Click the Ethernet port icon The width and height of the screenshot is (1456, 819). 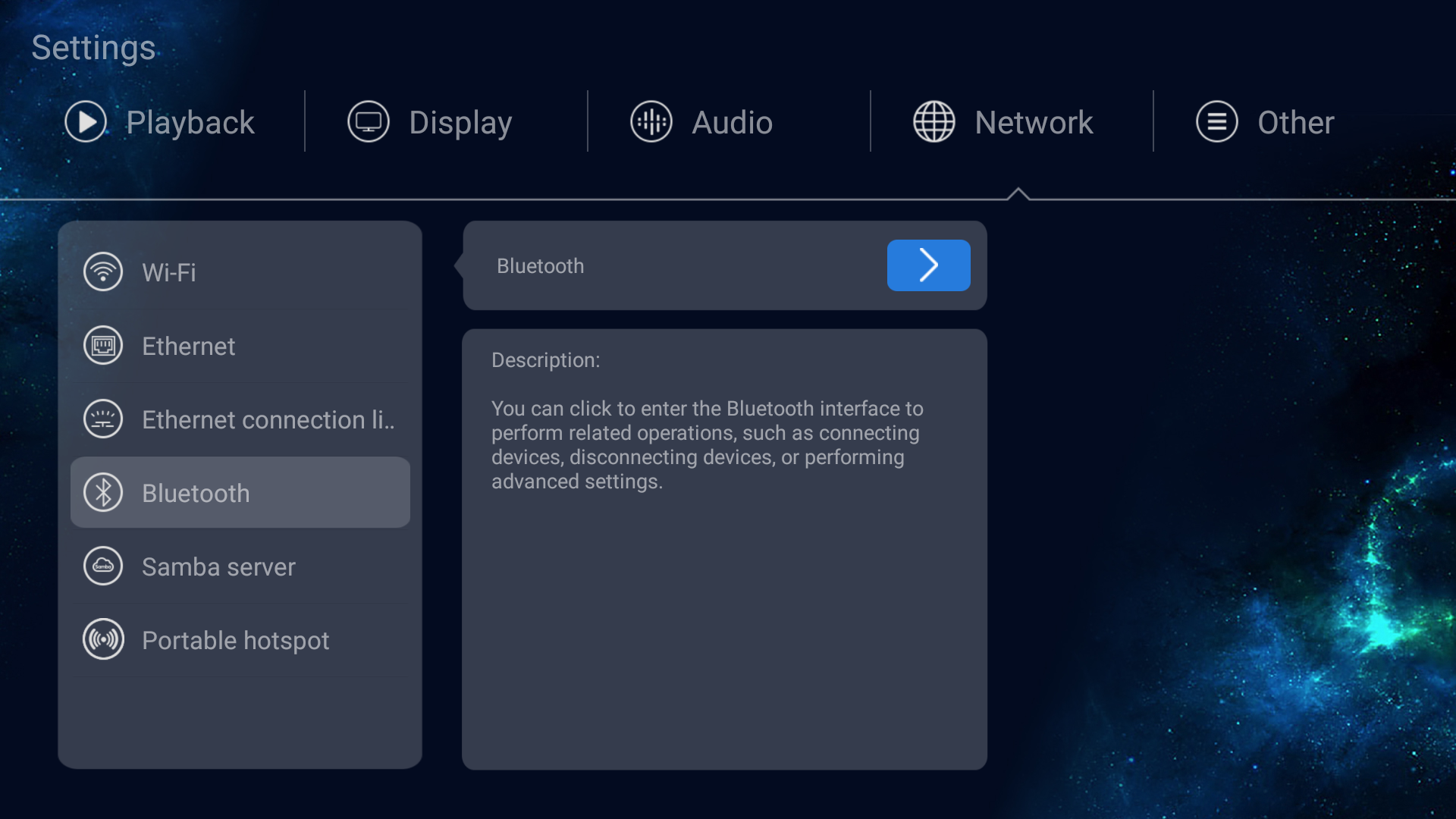103,345
